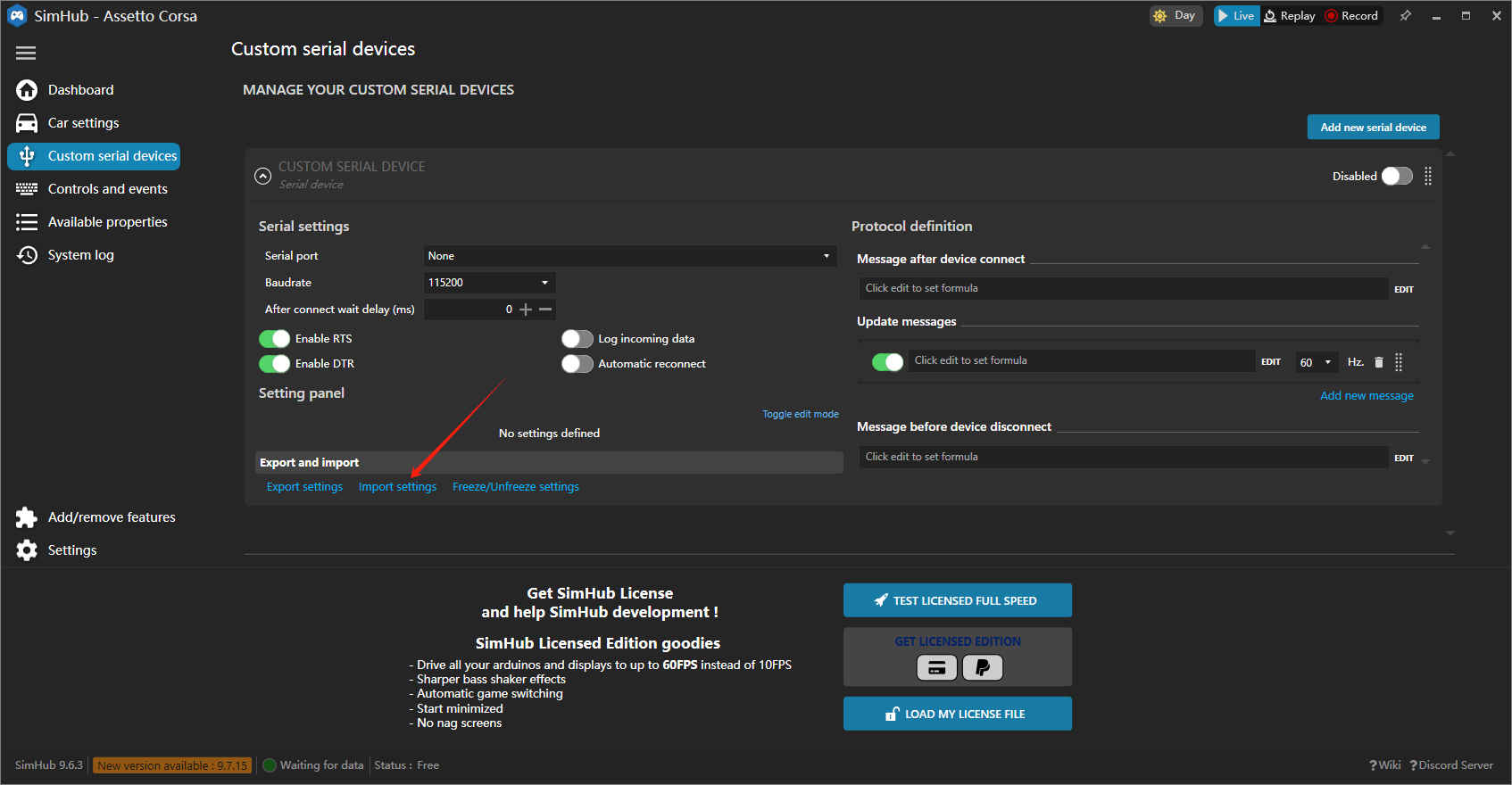Click the Available properties list icon
1512x785 pixels.
click(x=27, y=222)
